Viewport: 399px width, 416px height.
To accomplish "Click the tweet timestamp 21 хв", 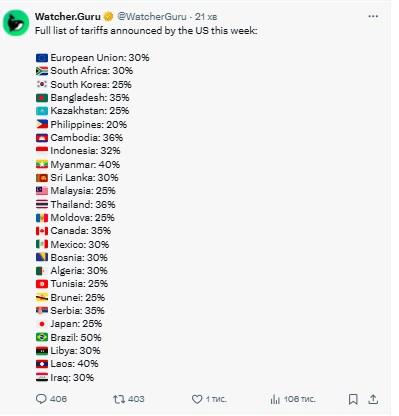I will coord(206,16).
